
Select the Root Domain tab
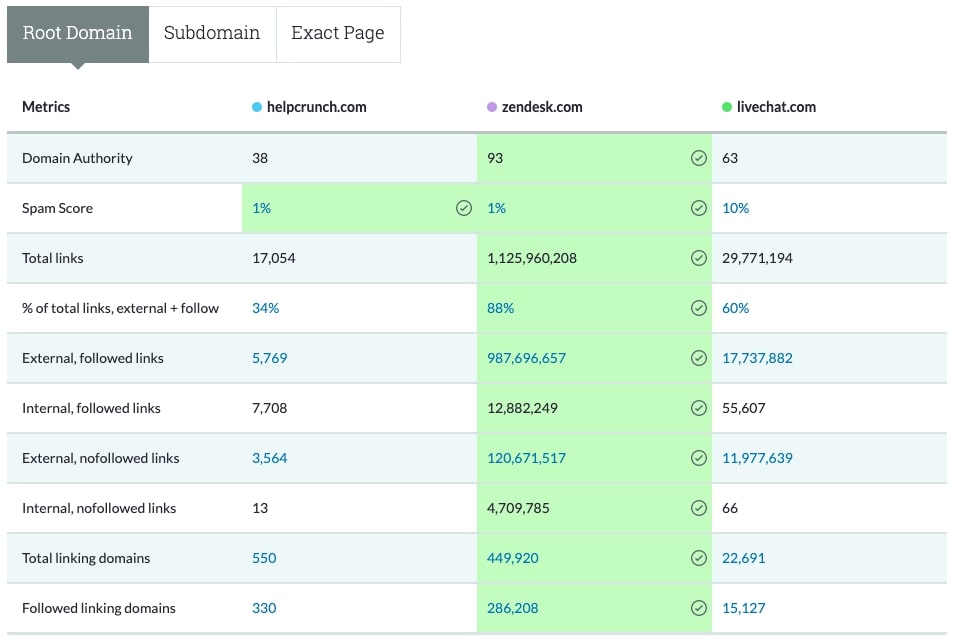pos(77,34)
